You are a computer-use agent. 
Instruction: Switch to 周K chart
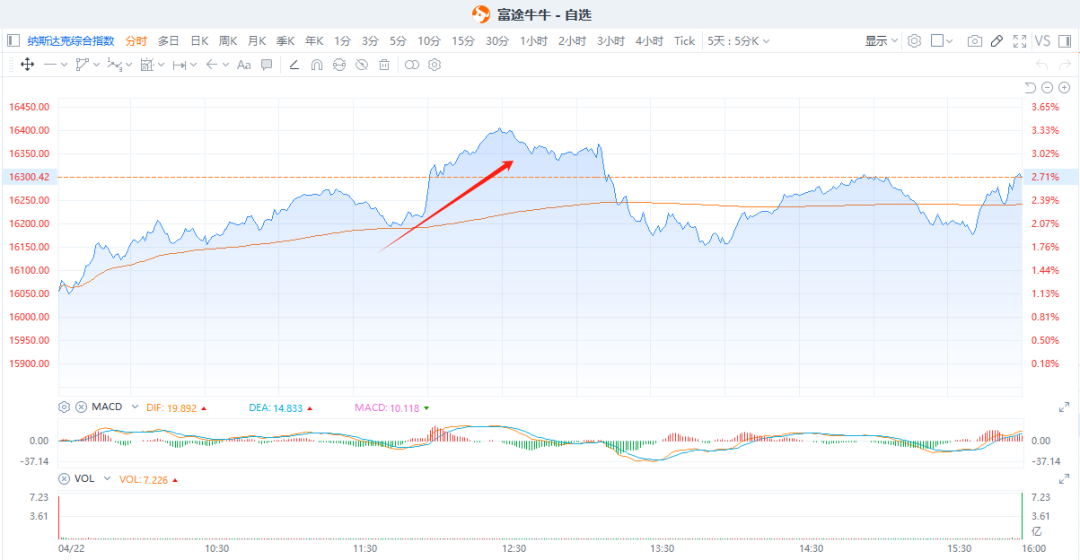(x=228, y=41)
